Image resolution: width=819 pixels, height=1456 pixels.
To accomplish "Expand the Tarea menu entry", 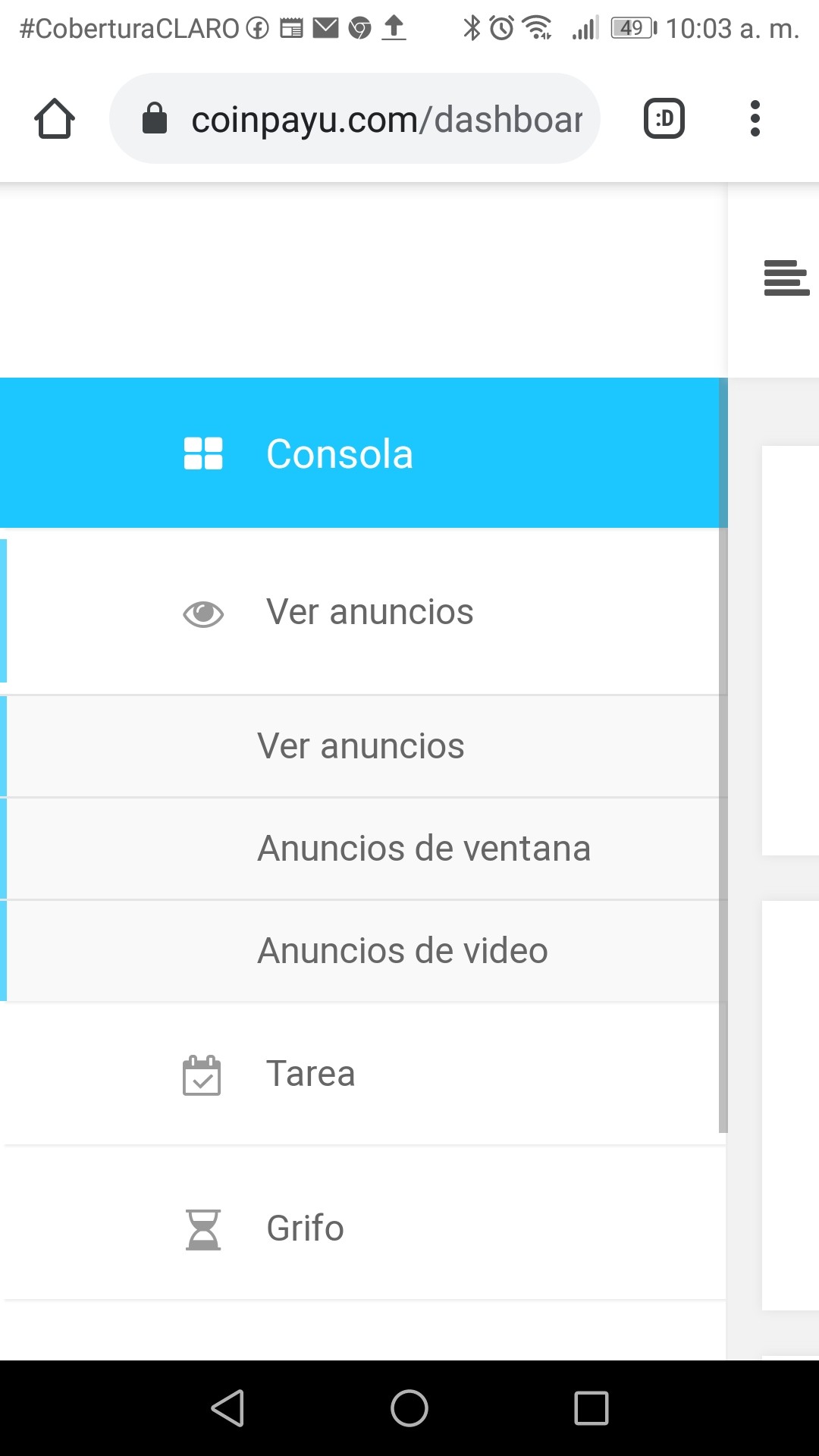I will 364,1074.
